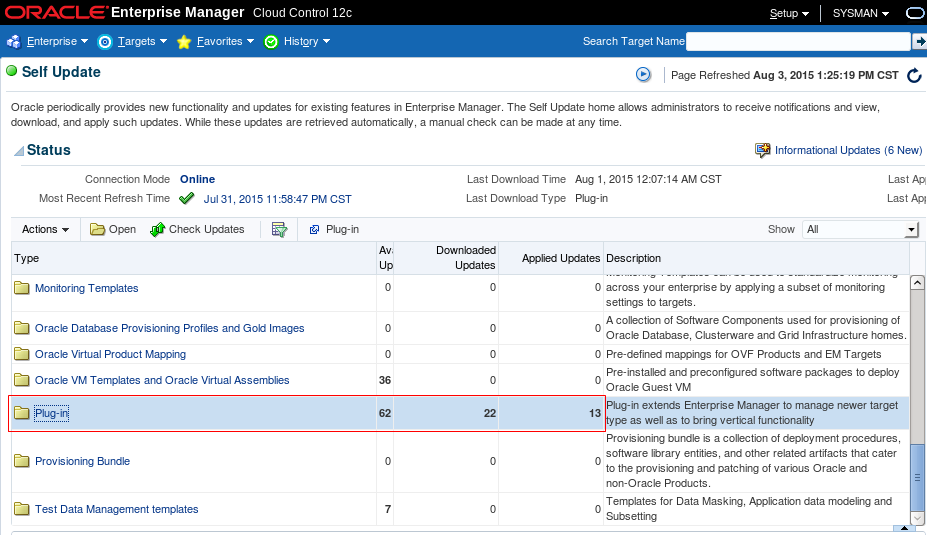Viewport: 927px width, 535px height.
Task: Click the blue play auto-refresh icon
Action: [x=643, y=74]
